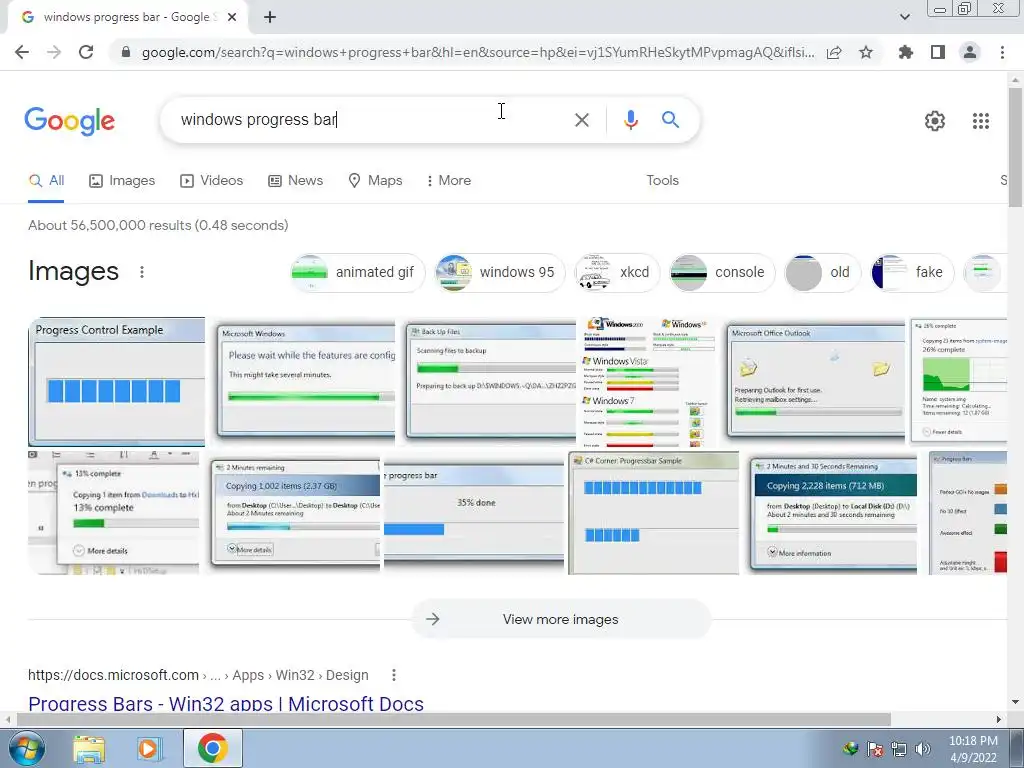Start voice search with microphone

tap(630, 120)
